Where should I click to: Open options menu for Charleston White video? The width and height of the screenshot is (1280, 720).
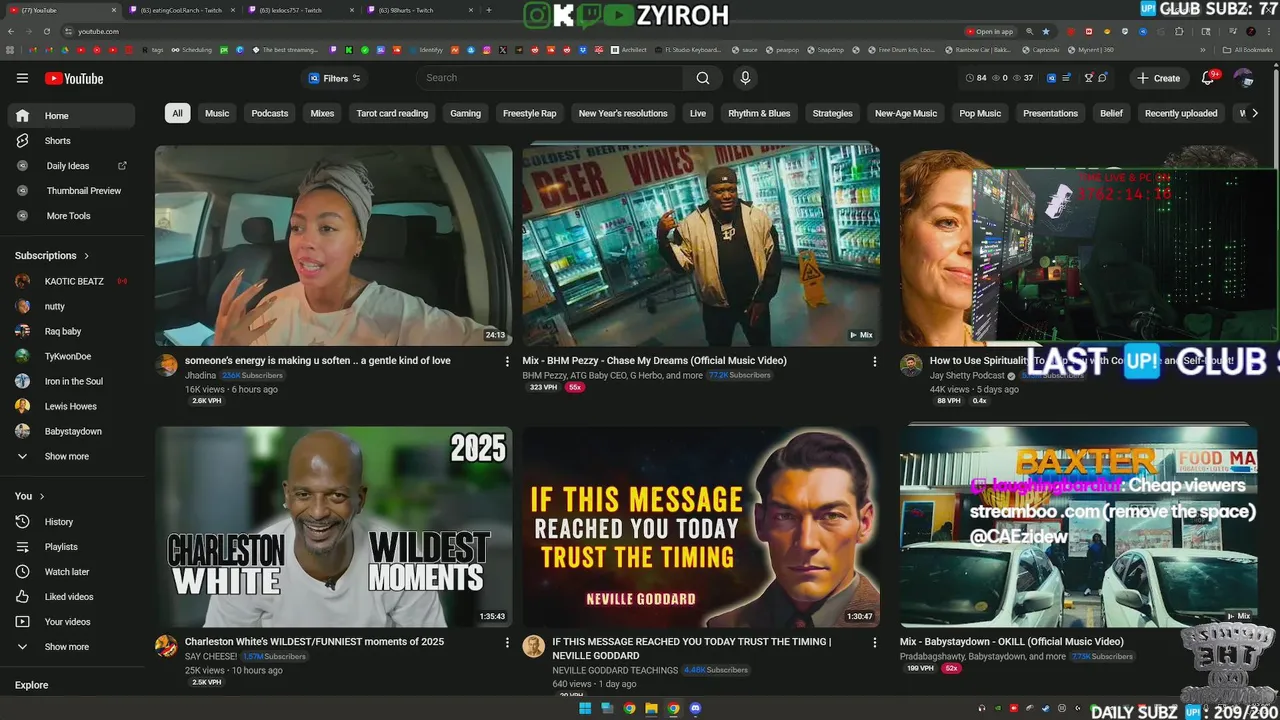(x=507, y=643)
